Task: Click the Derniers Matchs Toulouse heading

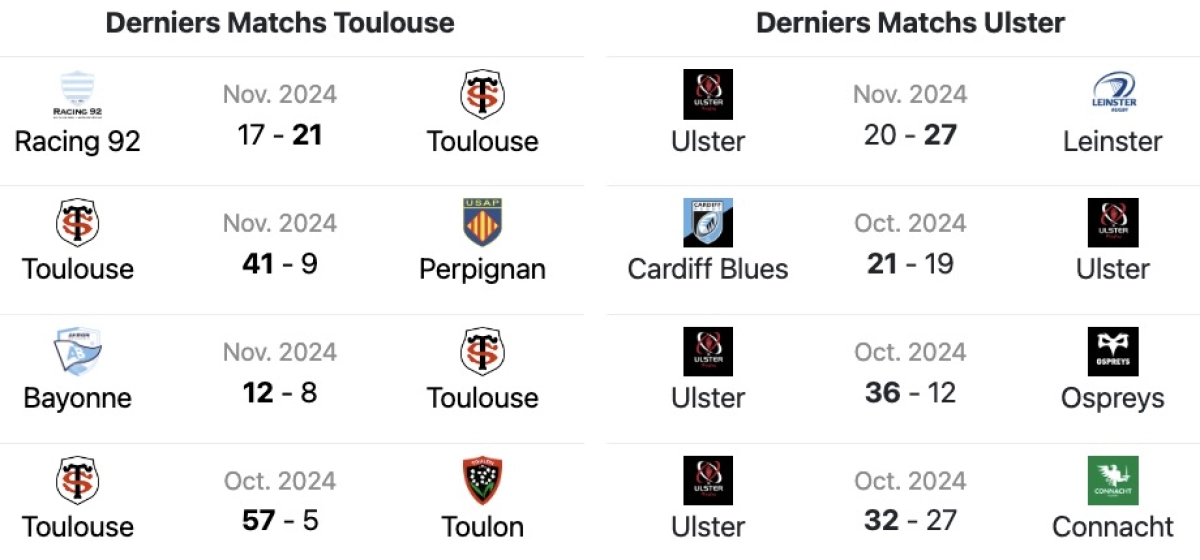Action: [280, 23]
